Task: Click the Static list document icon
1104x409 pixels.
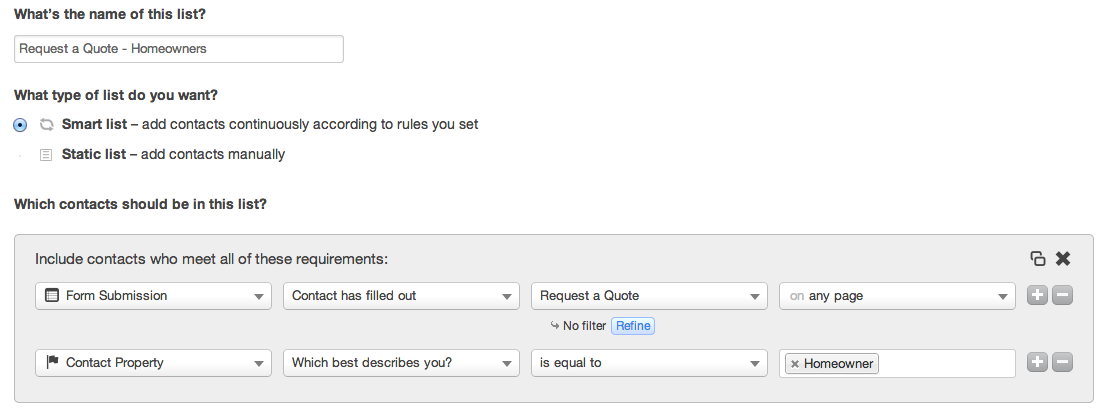Action: pos(45,155)
